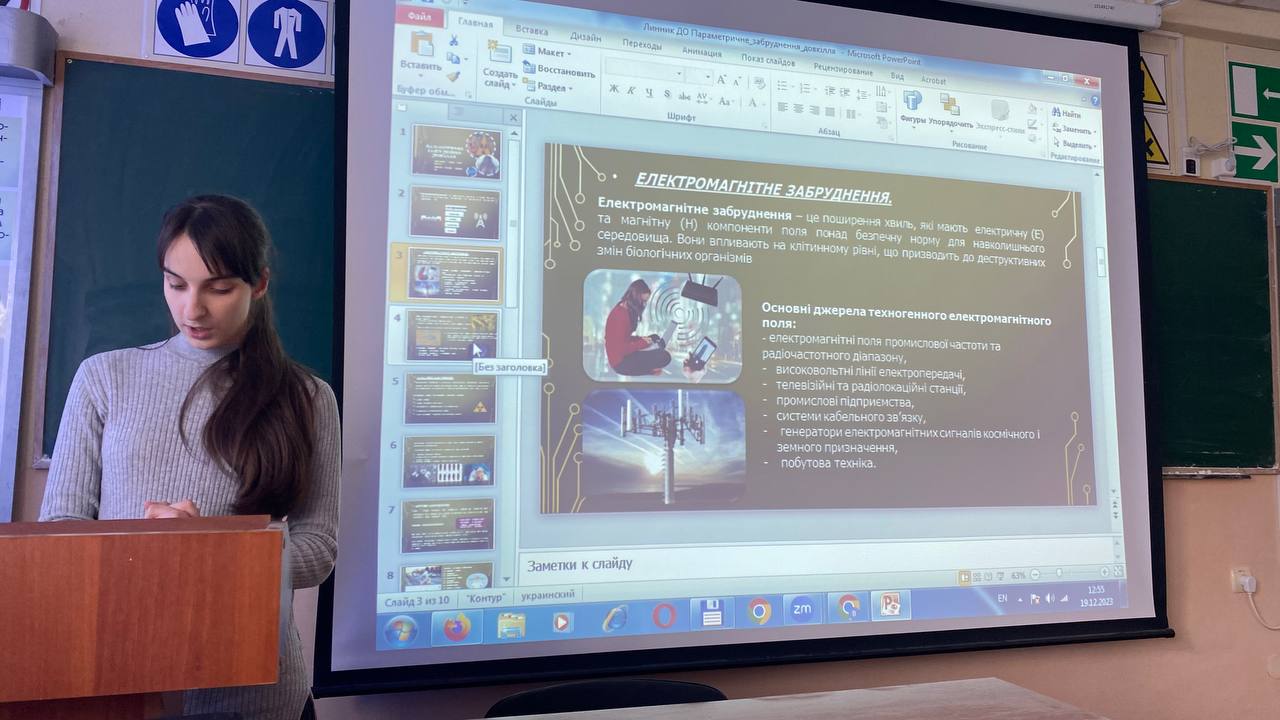The image size is (1280, 720).
Task: Open the Shapes (Фигуры) gallery icon
Action: [912, 101]
